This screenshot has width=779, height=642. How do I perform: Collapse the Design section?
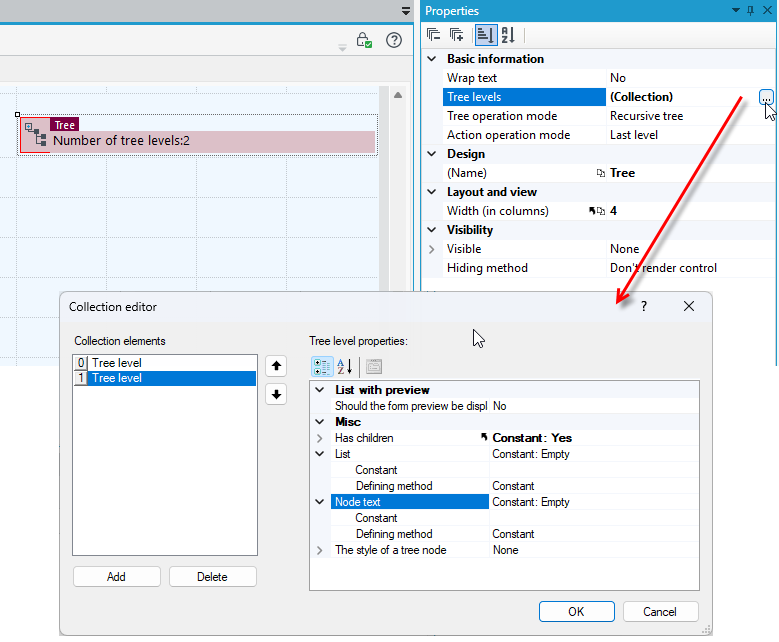tap(432, 154)
